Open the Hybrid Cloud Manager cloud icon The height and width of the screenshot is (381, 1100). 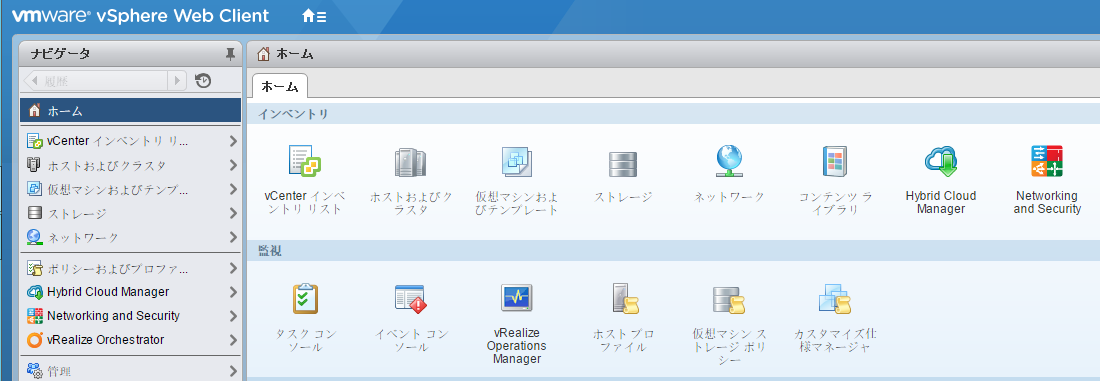(941, 161)
